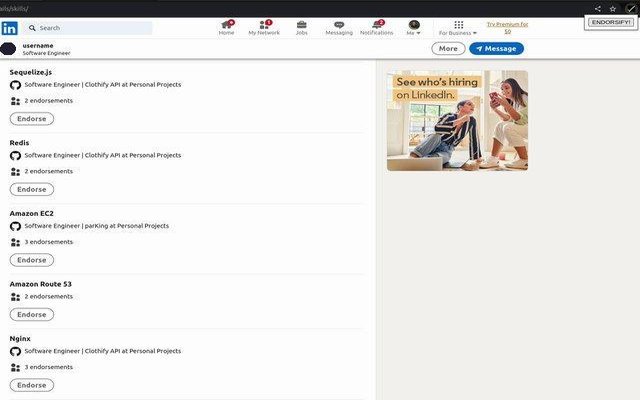Open My Network page
Viewport: 640px width, 400px height.
(x=264, y=28)
